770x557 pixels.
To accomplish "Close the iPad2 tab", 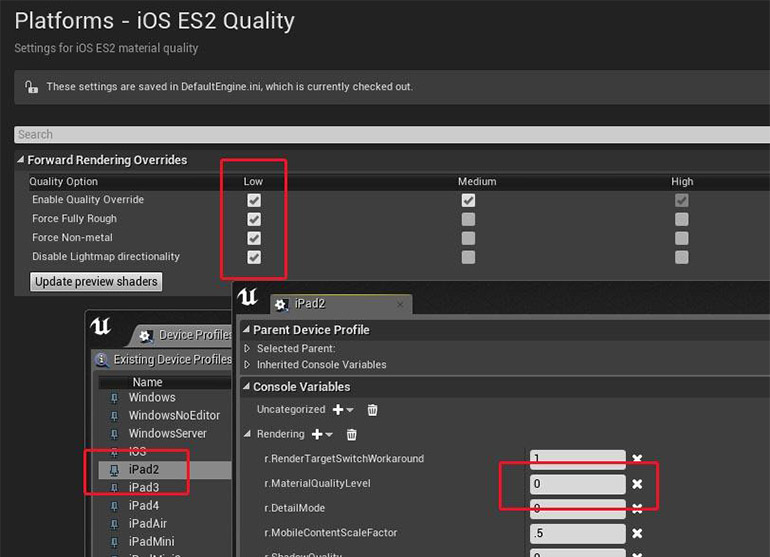I will coord(400,305).
